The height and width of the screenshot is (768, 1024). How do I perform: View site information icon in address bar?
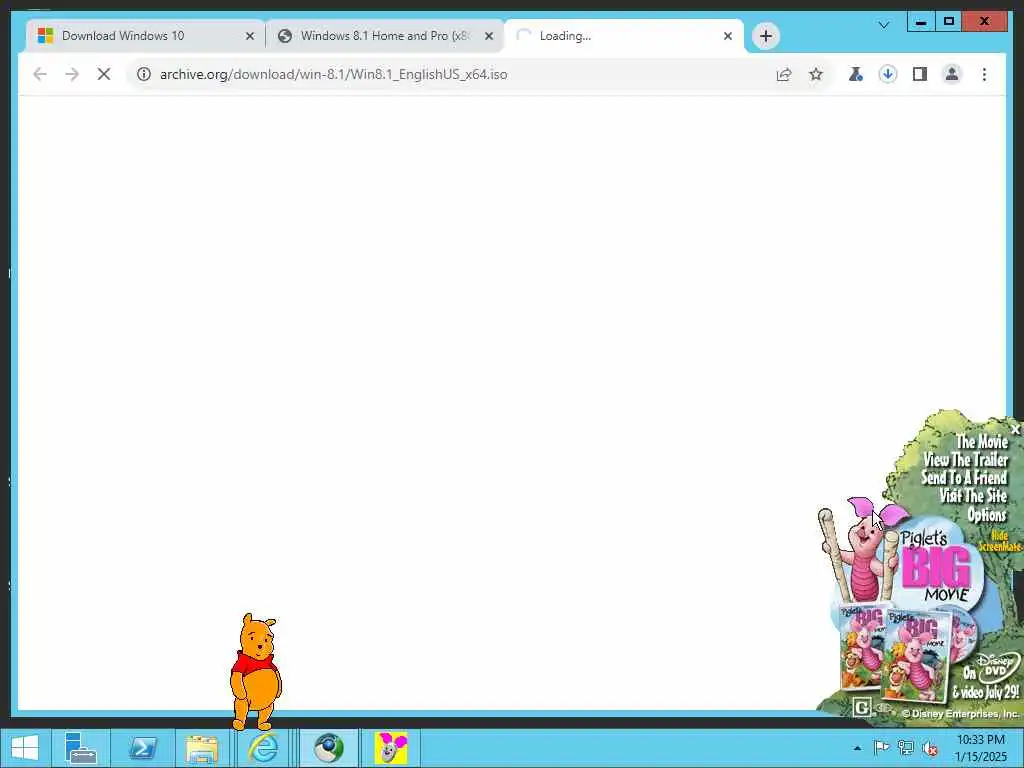tap(144, 74)
